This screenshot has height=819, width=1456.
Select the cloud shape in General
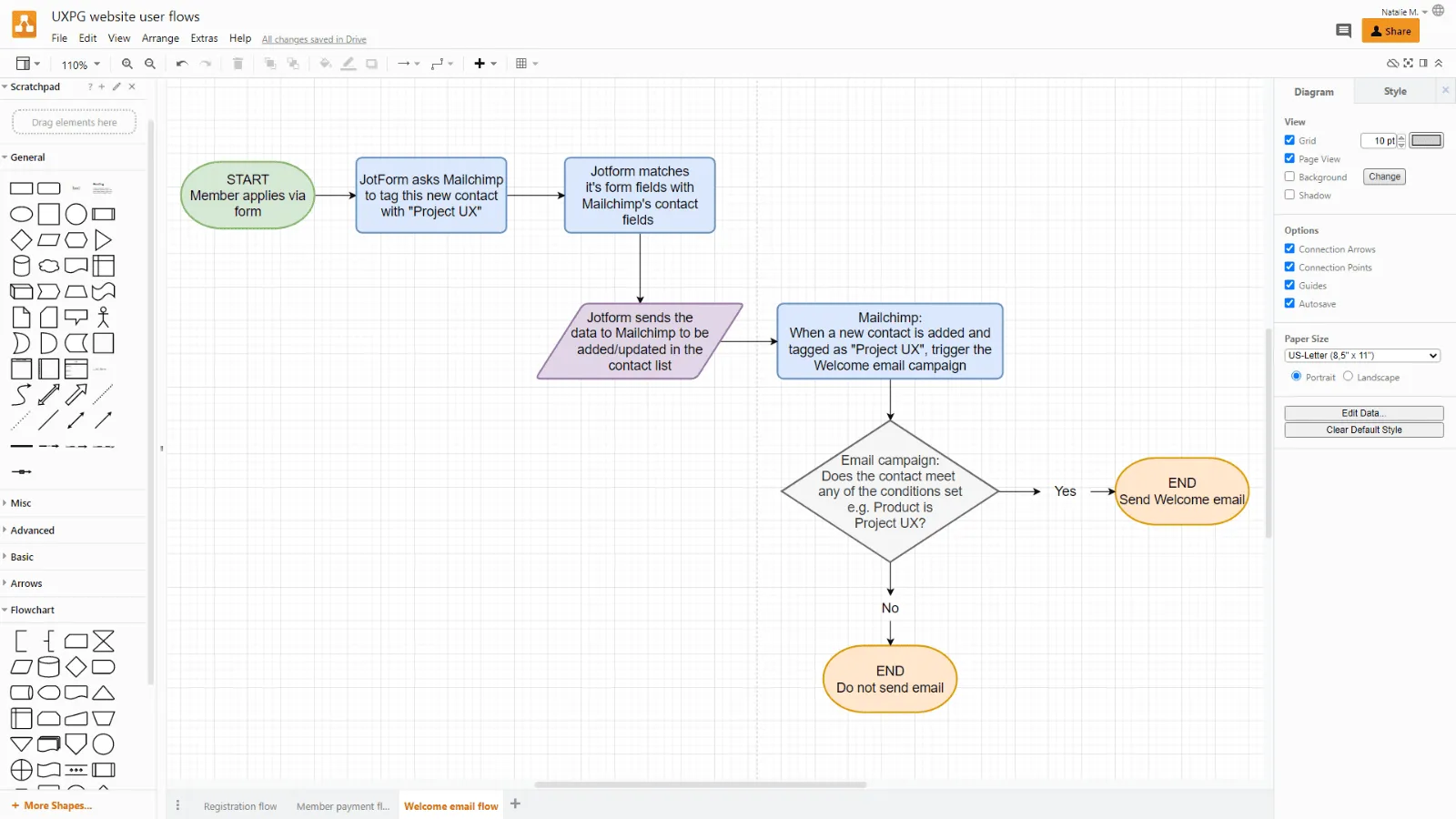49,266
